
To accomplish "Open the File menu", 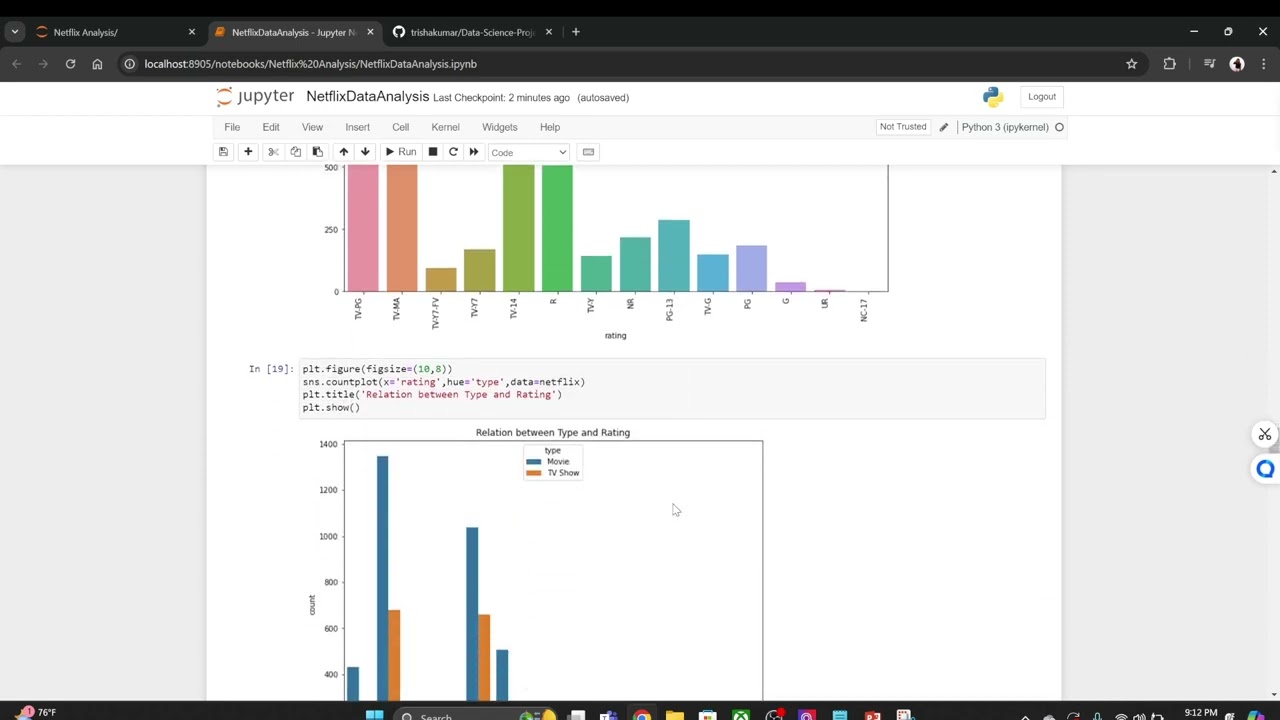I will [x=232, y=127].
